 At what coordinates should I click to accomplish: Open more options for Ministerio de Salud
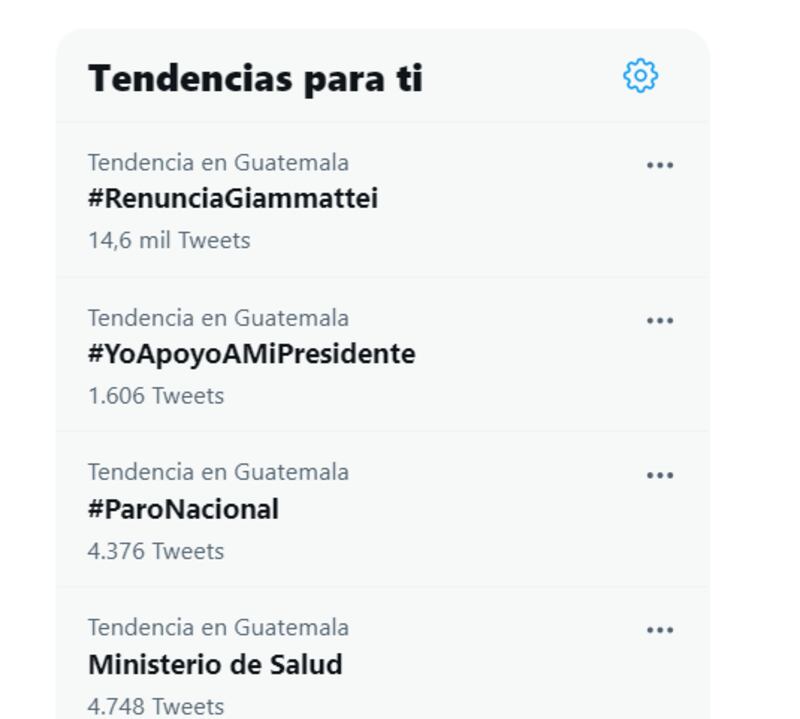click(x=660, y=630)
